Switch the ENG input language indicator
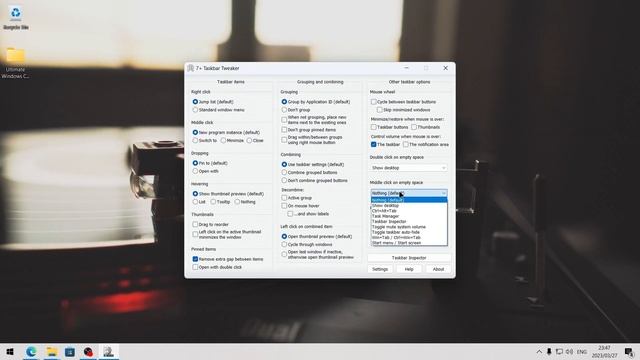Screen dimensions: 640x360 click(582, 351)
